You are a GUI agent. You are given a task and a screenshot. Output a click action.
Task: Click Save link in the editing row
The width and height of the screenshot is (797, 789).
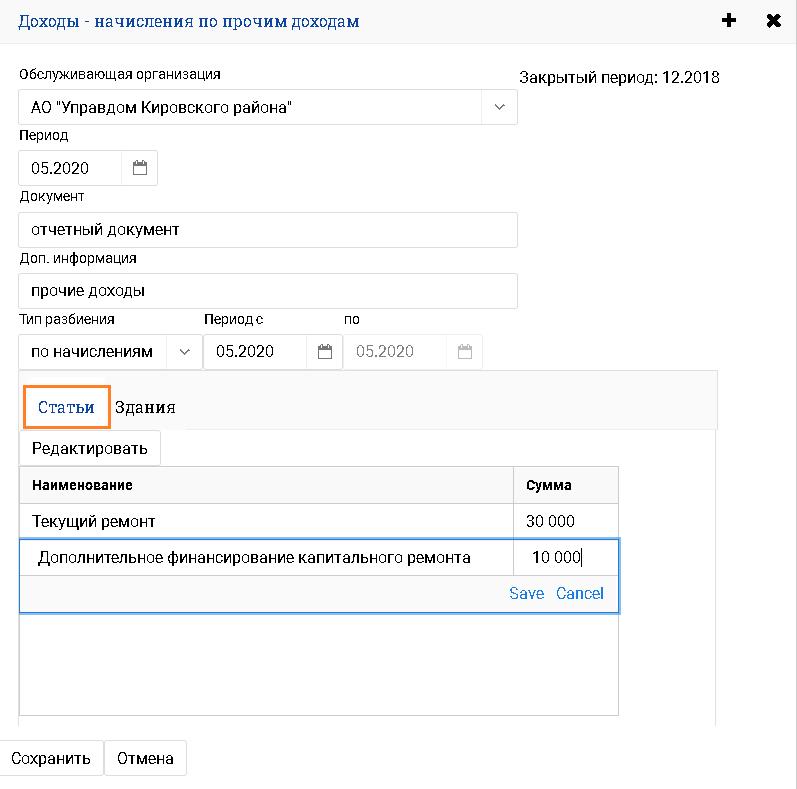[x=526, y=593]
